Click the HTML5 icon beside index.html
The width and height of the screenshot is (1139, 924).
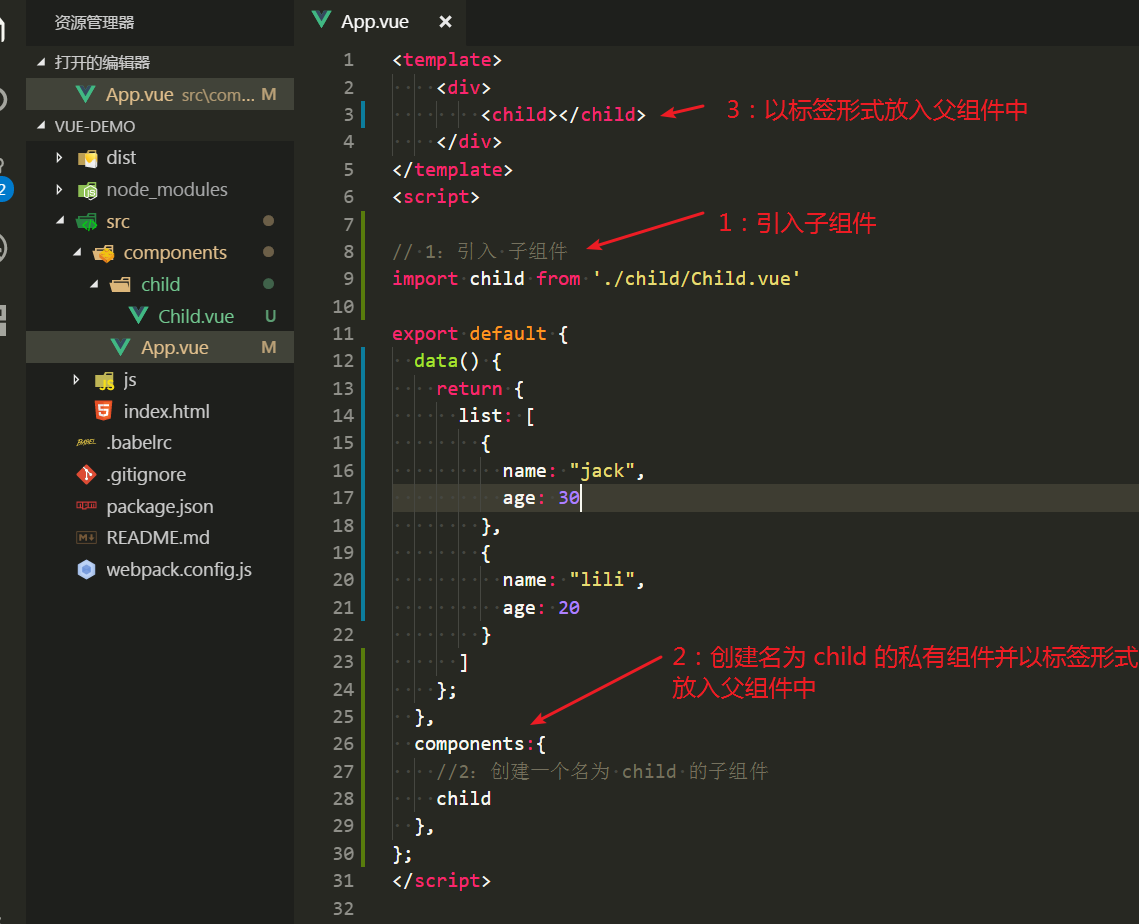[x=103, y=411]
